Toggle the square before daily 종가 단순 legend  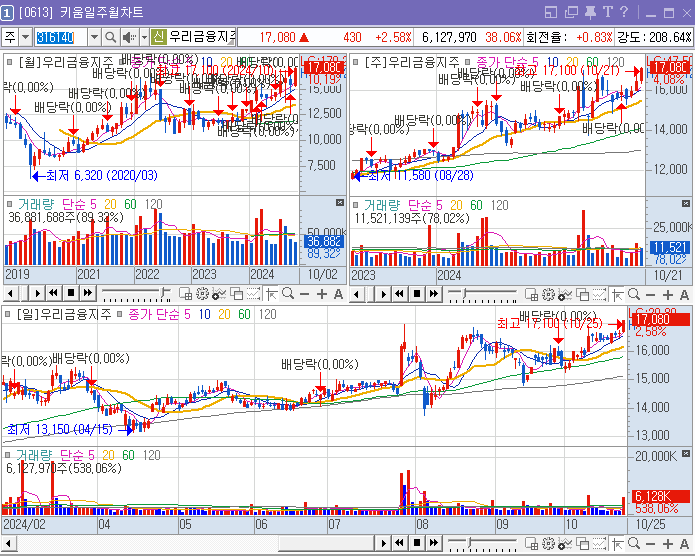(x=119, y=314)
